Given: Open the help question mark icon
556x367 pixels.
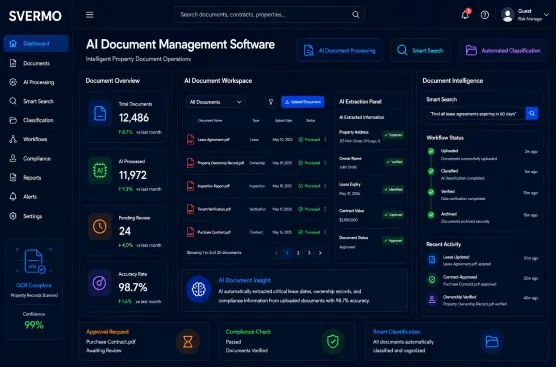Looking at the screenshot, I should point(485,15).
